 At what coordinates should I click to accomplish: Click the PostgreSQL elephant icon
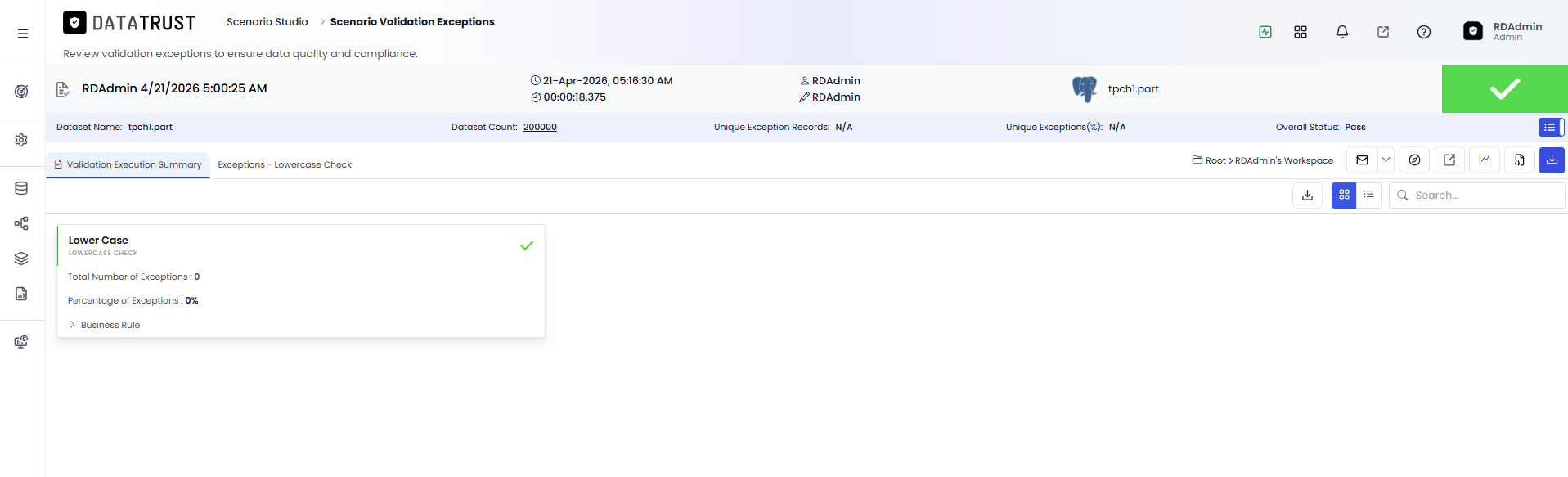point(1085,88)
